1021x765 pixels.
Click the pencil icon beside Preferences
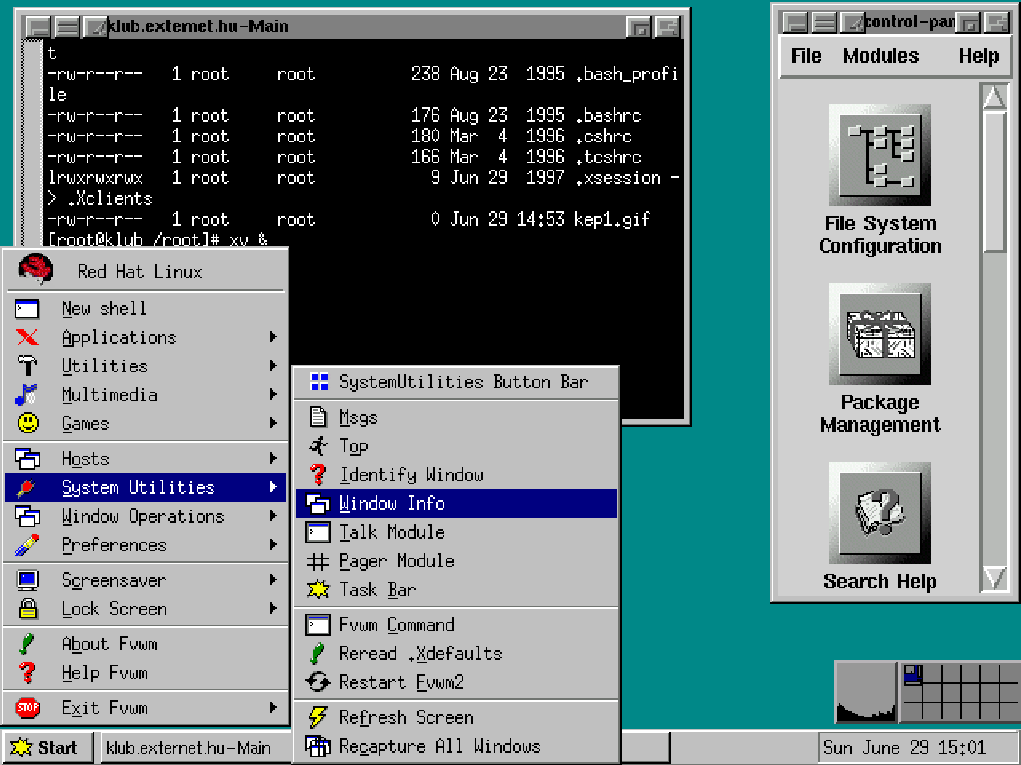pyautogui.click(x=27, y=545)
